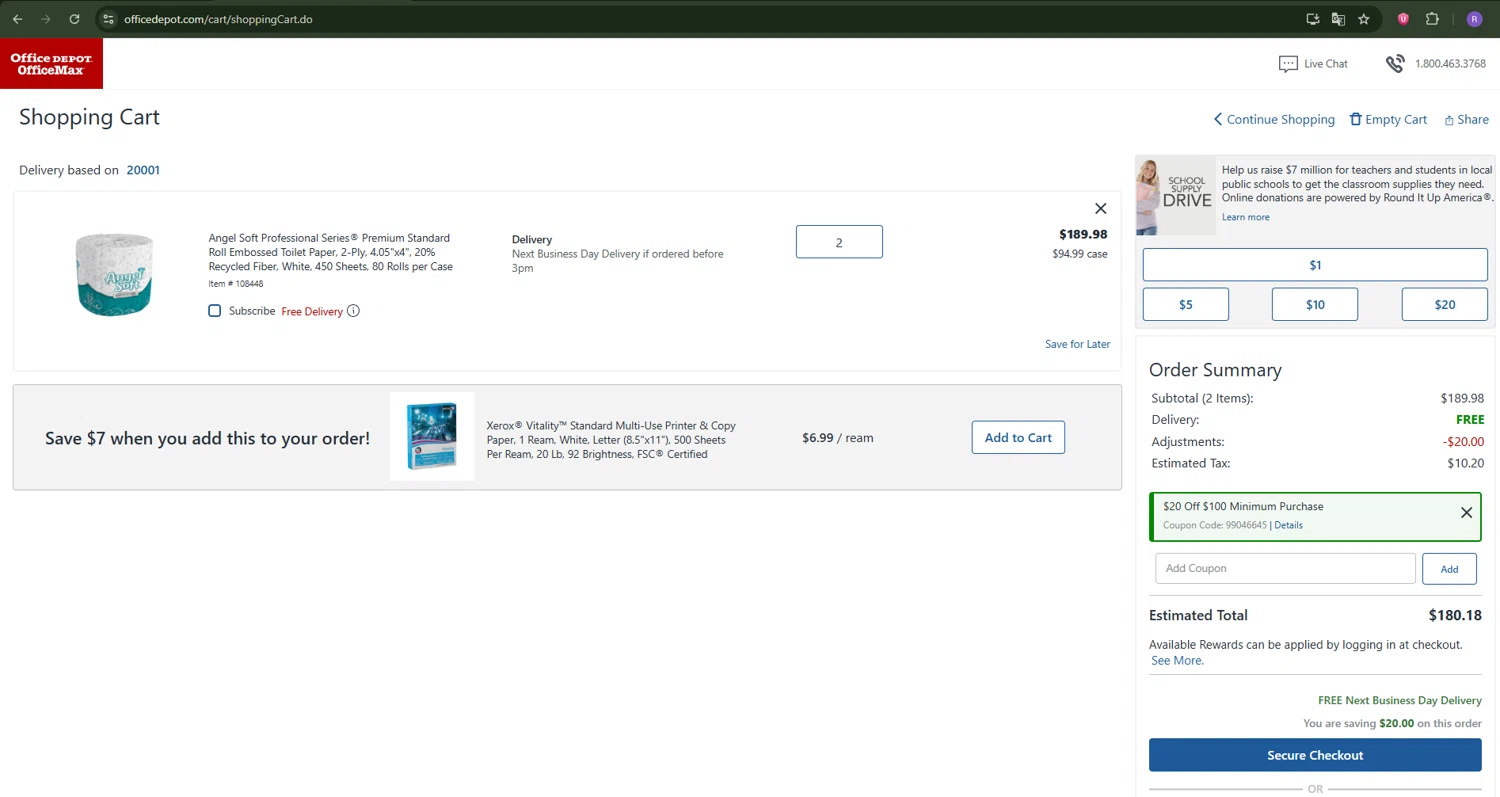
Task: Click Continue Shopping link
Action: (x=1274, y=119)
